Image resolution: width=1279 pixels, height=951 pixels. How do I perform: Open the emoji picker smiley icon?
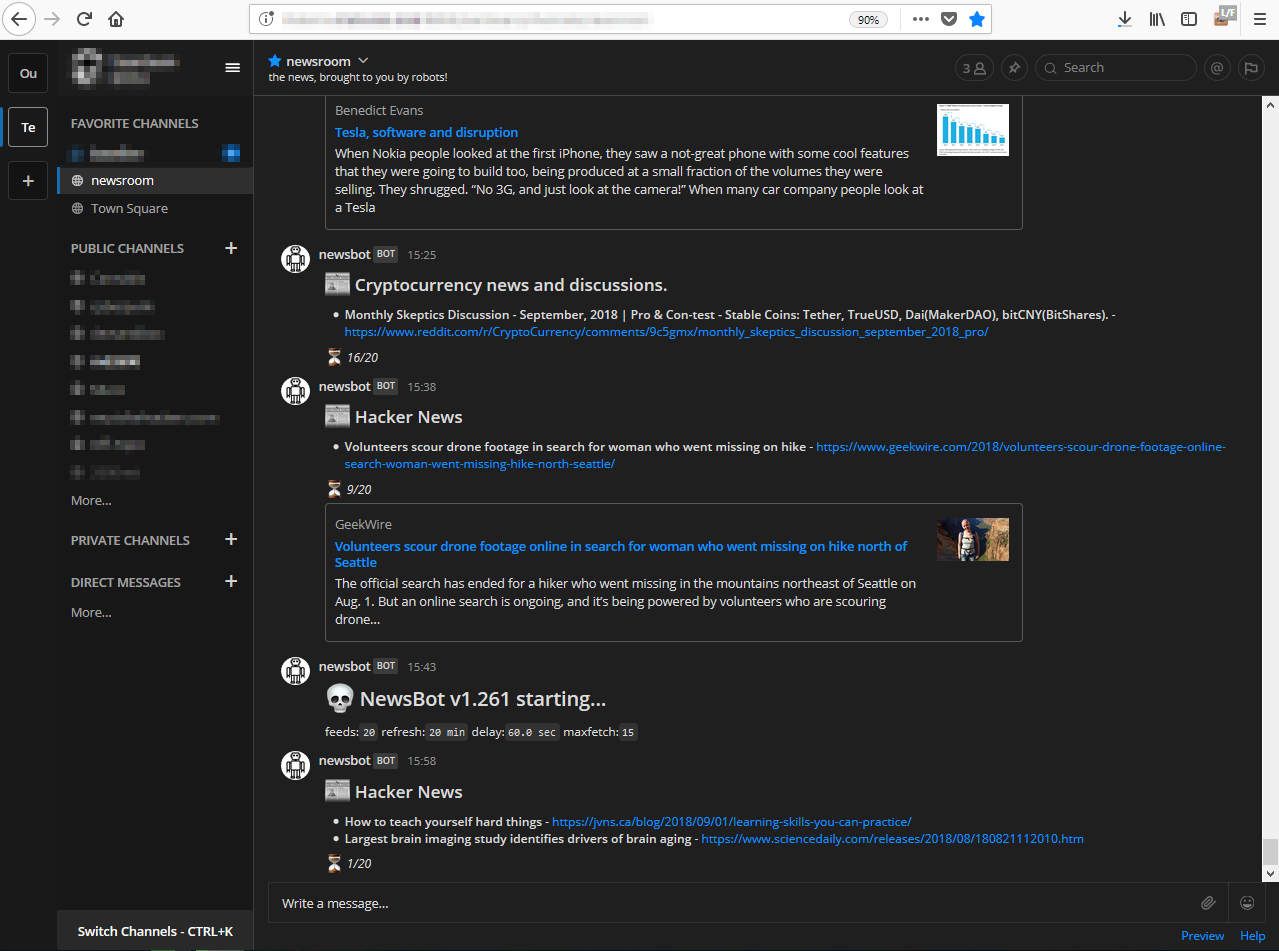pos(1246,903)
